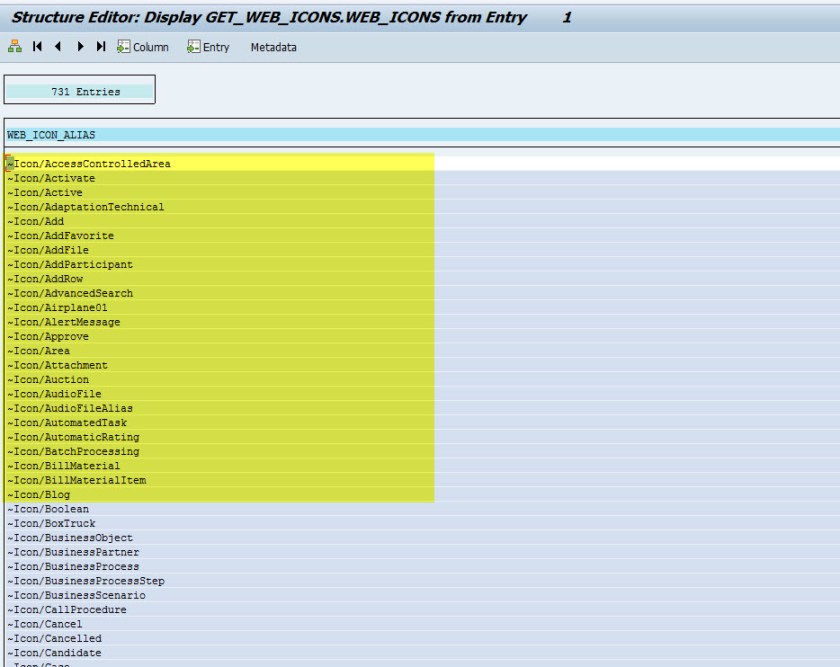Select row ~Icon/AudioFile
This screenshot has width=840, height=667.
[422, 394]
